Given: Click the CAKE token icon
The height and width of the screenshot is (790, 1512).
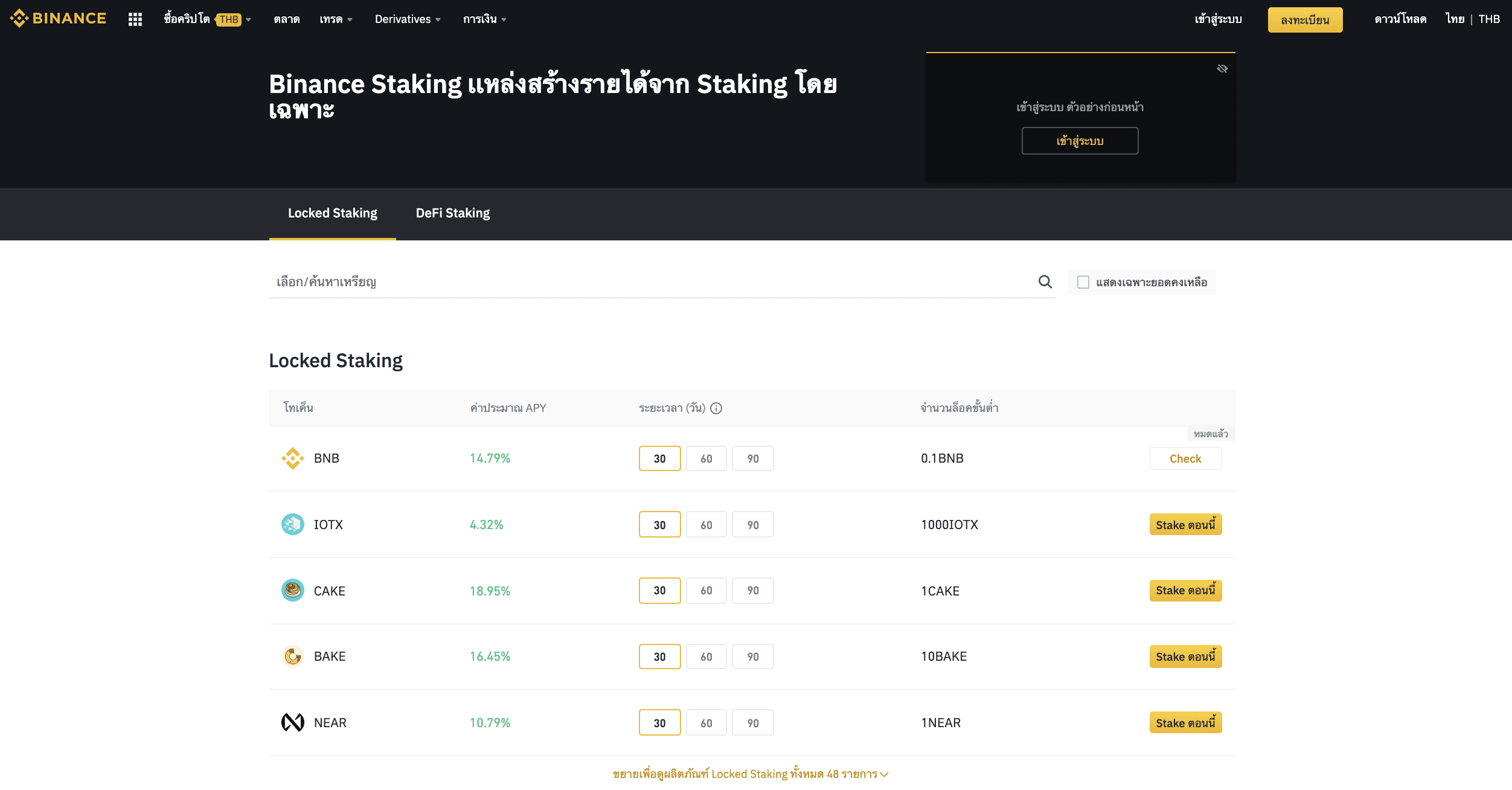Looking at the screenshot, I should coord(293,591).
